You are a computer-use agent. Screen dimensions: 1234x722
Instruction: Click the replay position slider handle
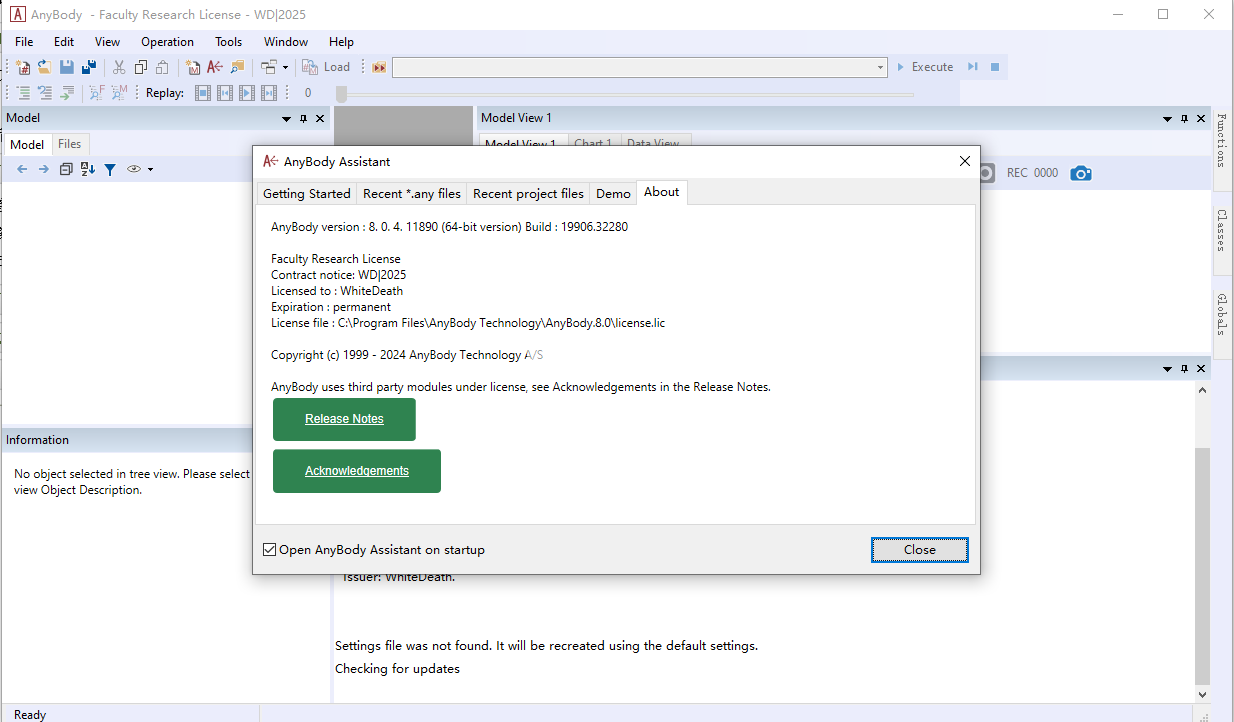[341, 93]
